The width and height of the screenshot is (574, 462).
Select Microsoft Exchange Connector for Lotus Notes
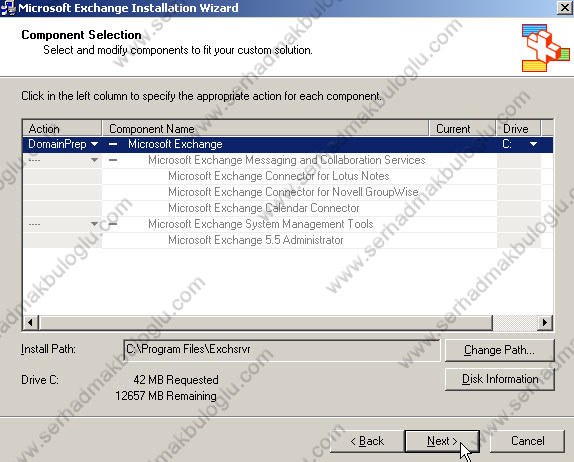click(278, 176)
